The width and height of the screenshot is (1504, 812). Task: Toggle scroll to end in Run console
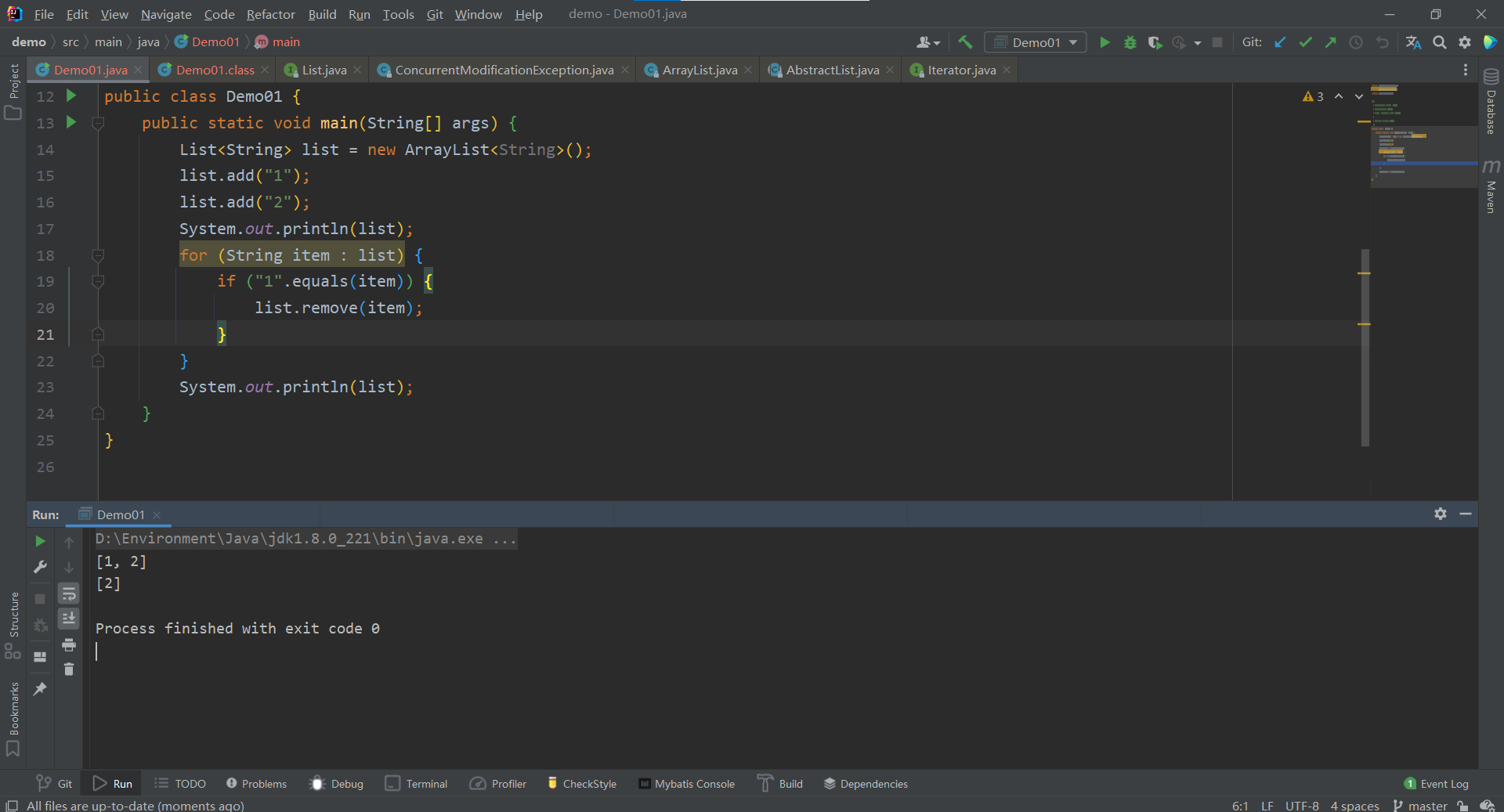[x=69, y=619]
